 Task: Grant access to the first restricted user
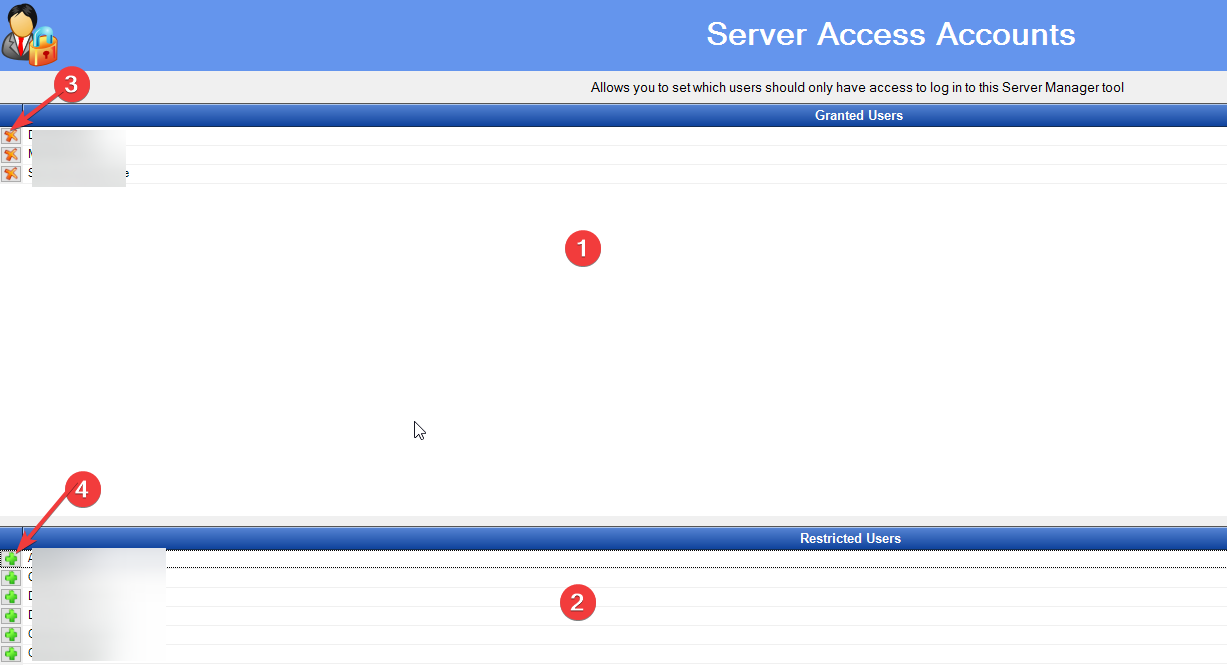(x=11, y=559)
